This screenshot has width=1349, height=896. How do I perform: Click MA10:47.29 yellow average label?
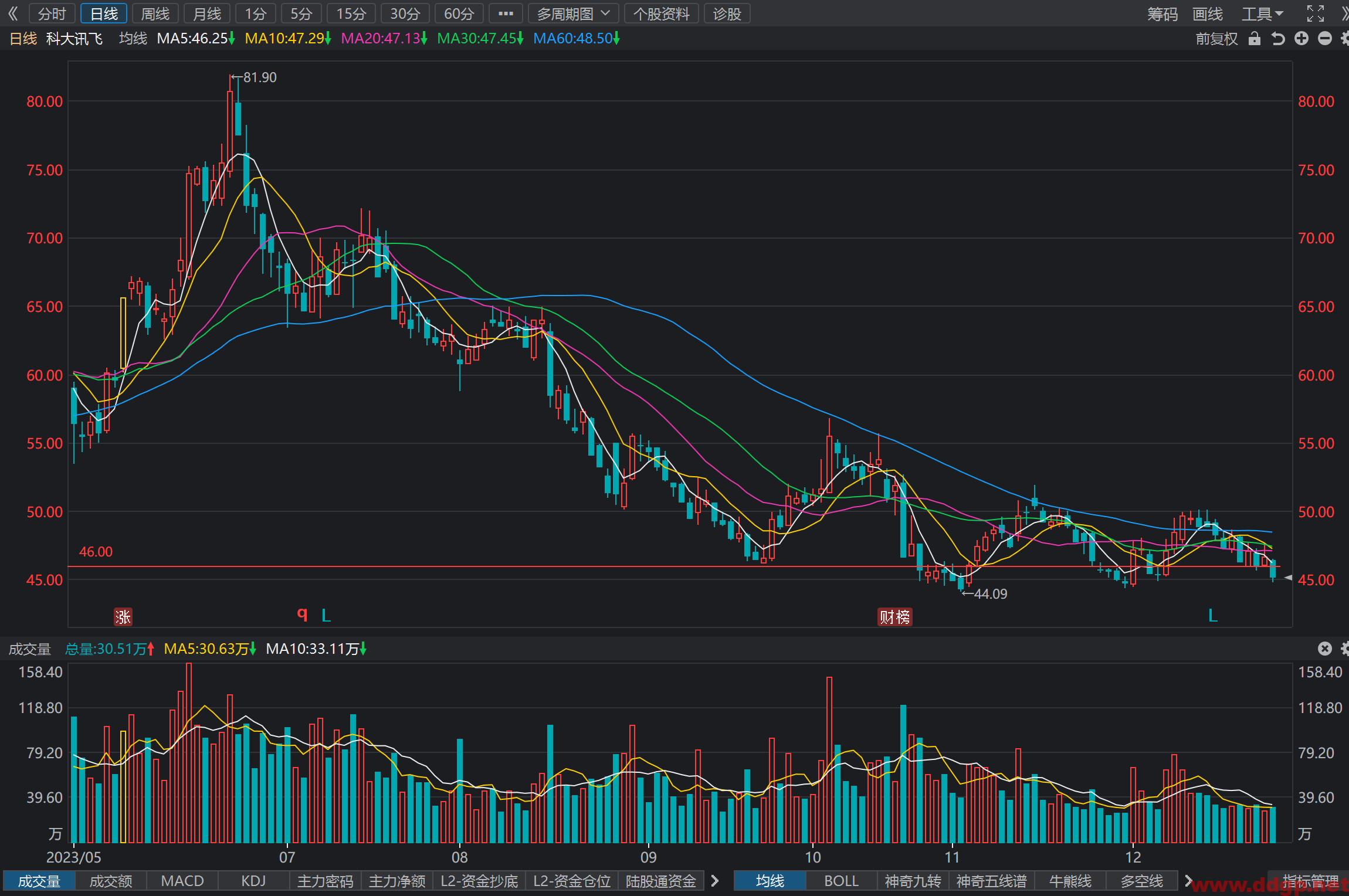pyautogui.click(x=288, y=39)
